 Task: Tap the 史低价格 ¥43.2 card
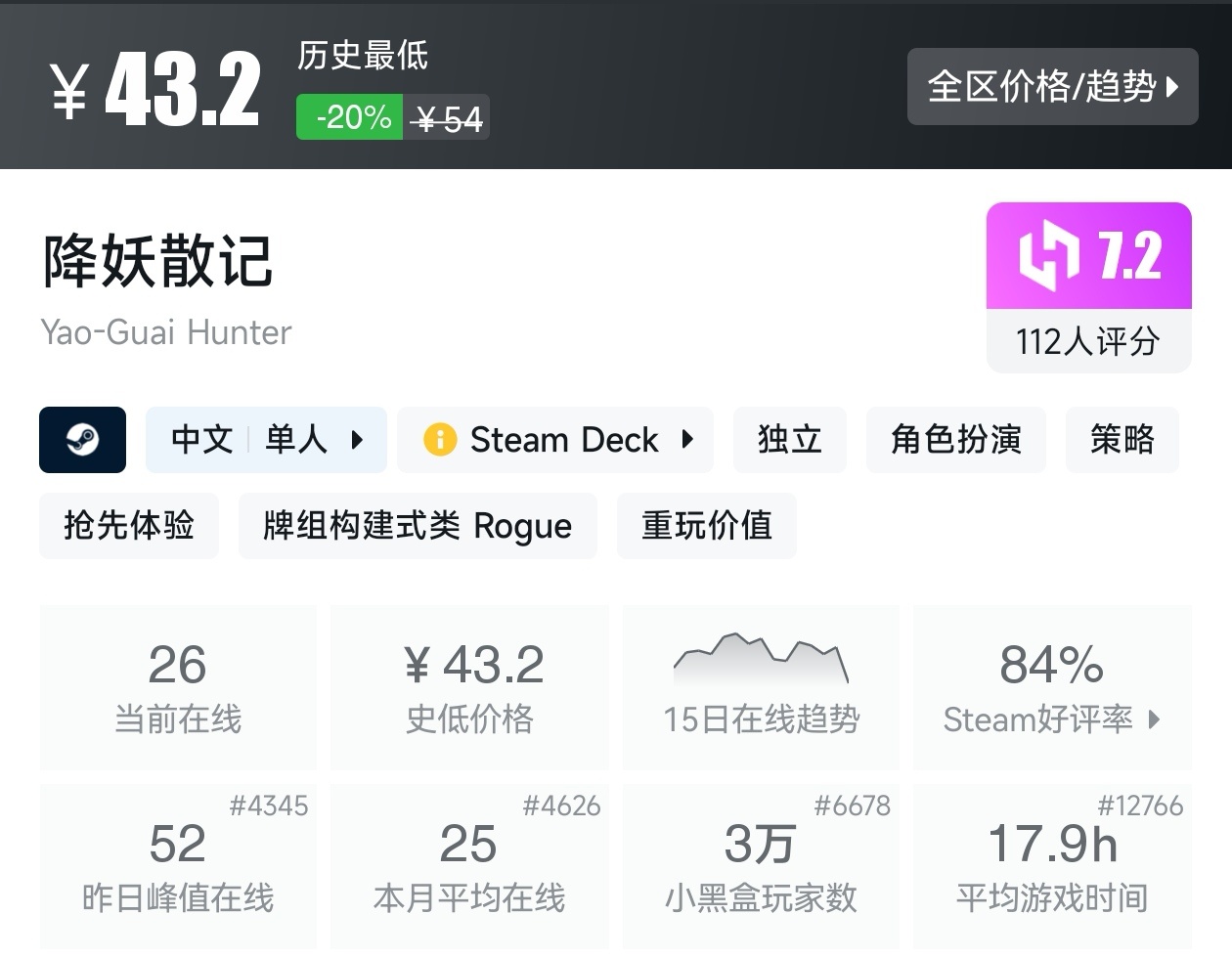[469, 687]
